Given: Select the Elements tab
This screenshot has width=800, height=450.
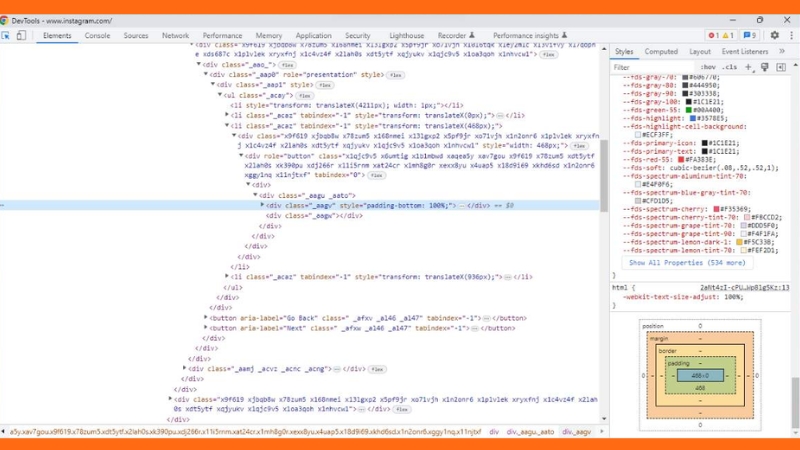Looking at the screenshot, I should tap(57, 36).
